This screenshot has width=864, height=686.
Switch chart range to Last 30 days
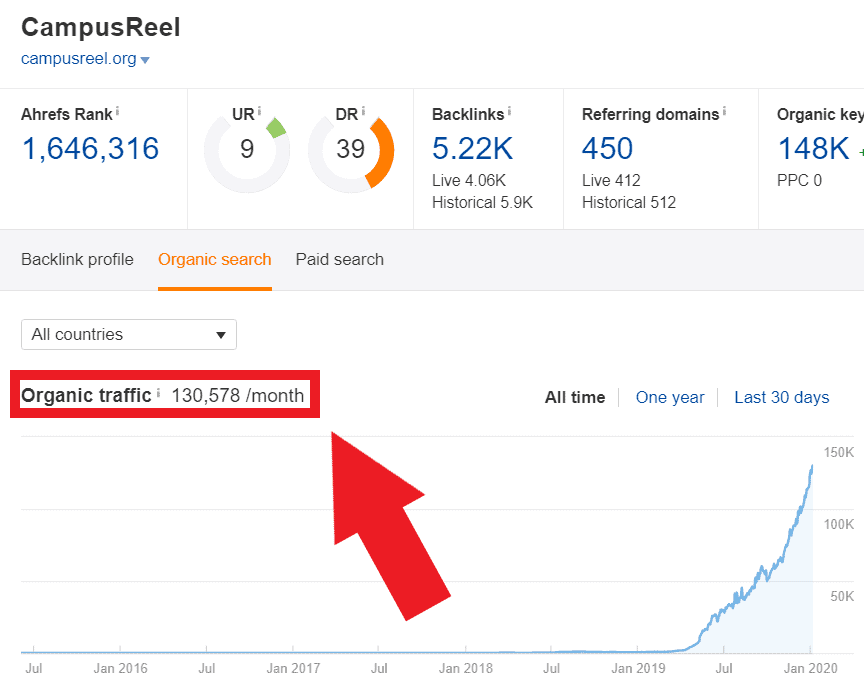(x=781, y=397)
